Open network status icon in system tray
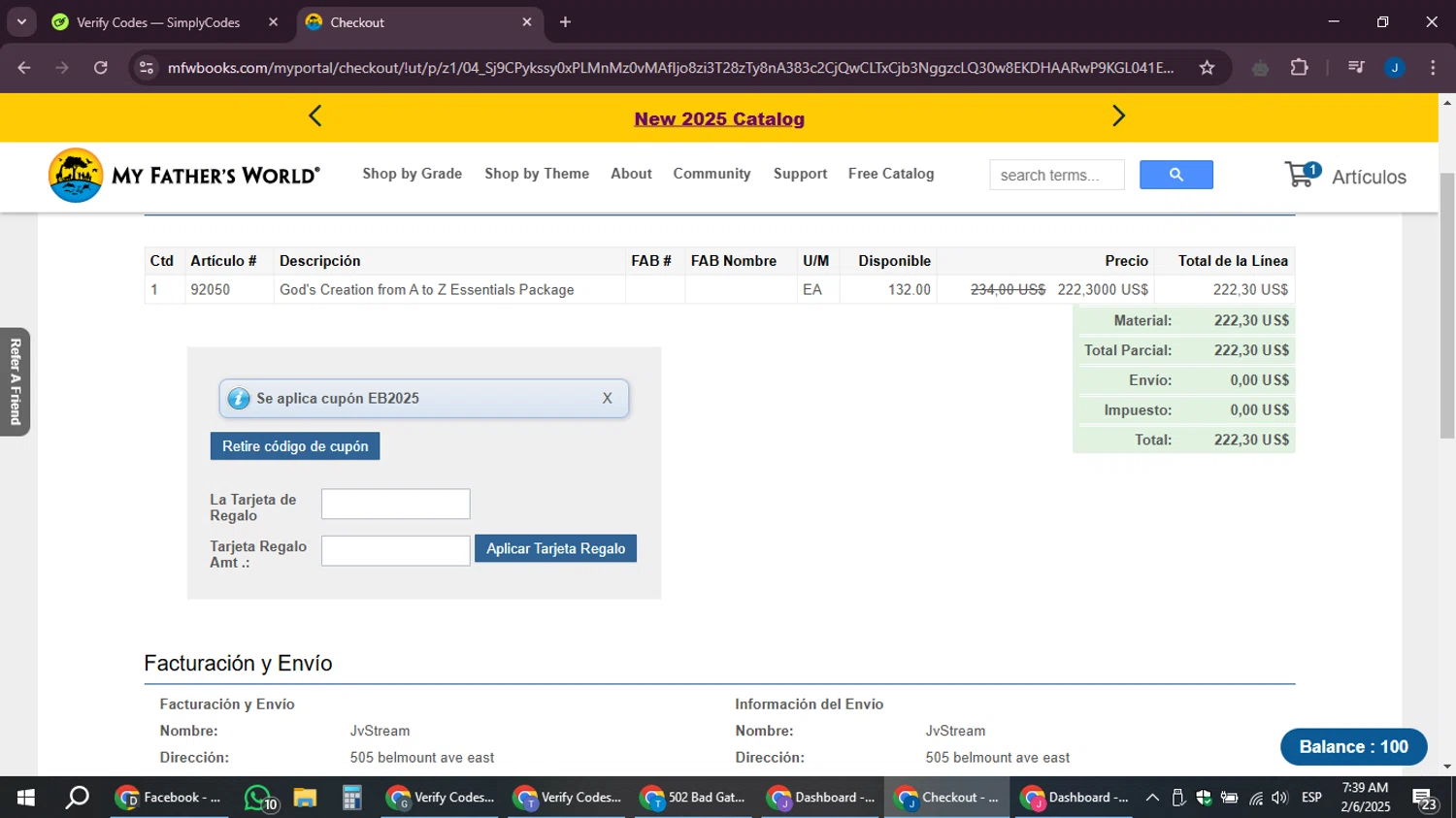 [1255, 798]
